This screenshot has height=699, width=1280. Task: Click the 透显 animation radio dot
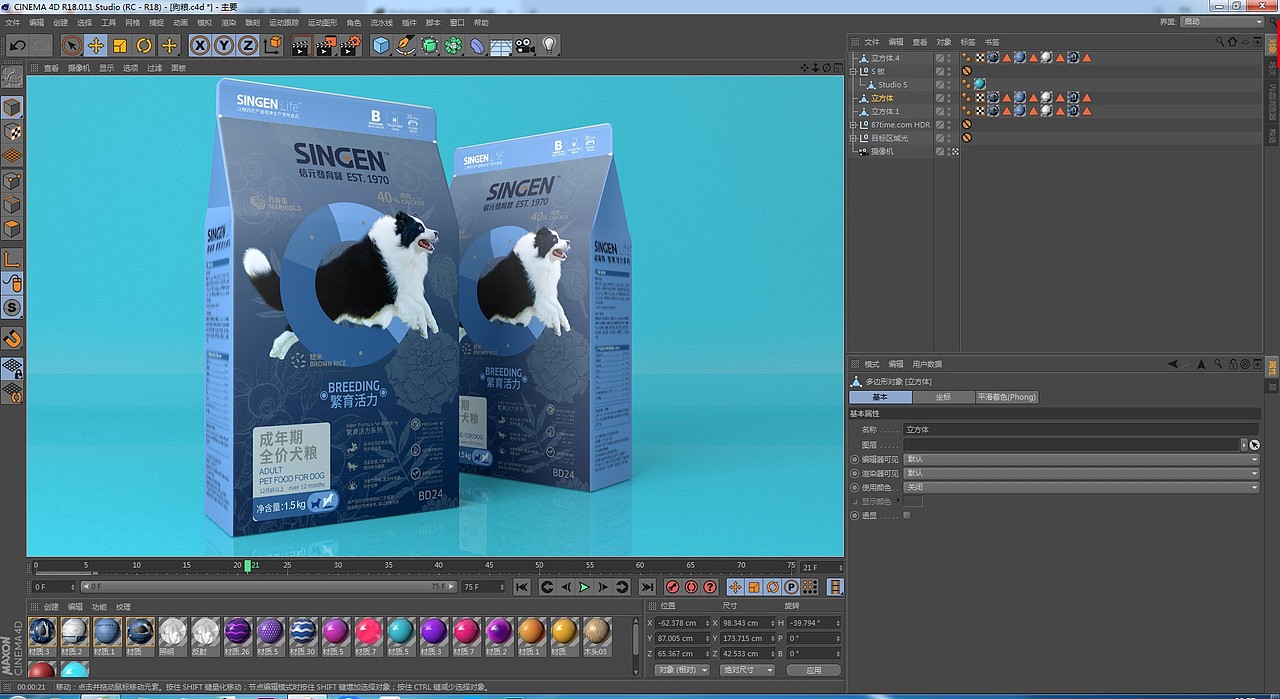(855, 515)
